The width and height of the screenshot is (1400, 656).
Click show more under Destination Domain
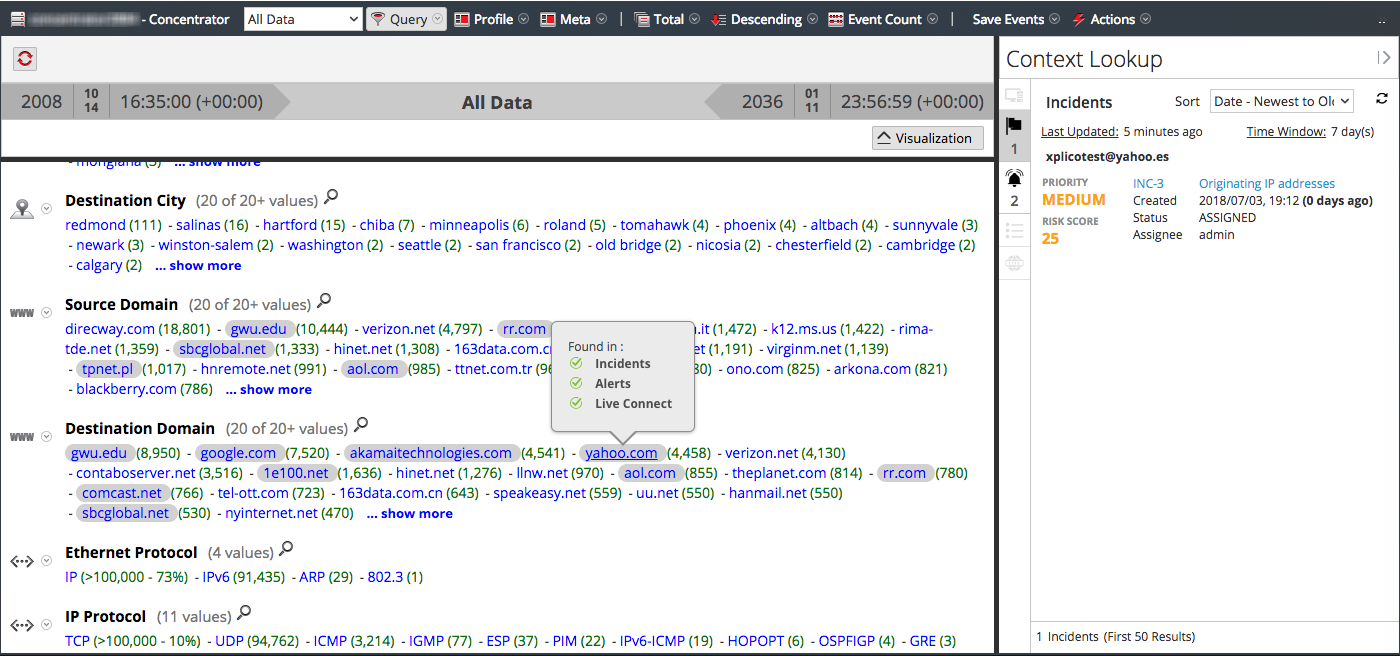coord(409,514)
